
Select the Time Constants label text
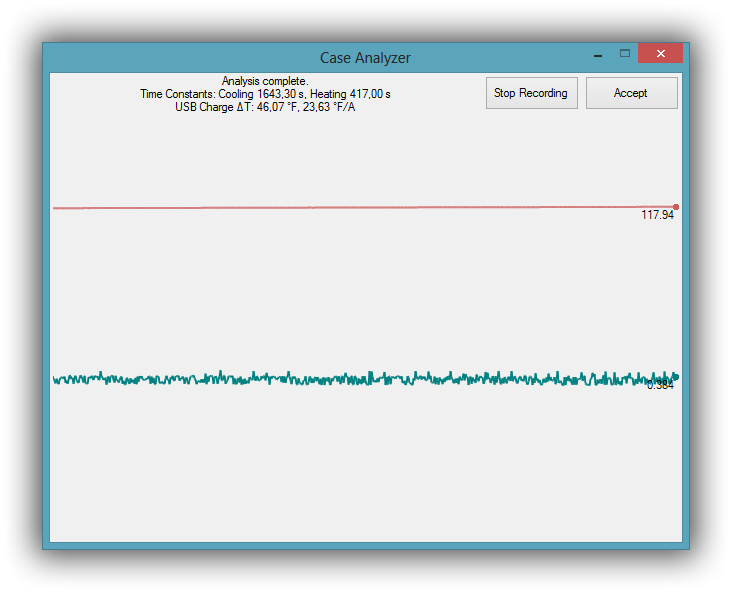coord(177,94)
